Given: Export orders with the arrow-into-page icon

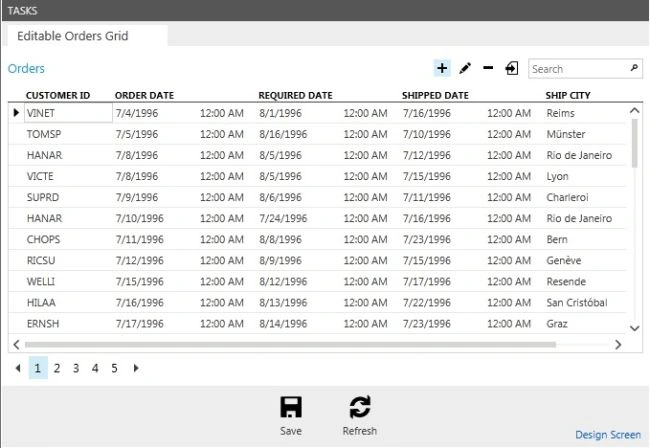Looking at the screenshot, I should tap(512, 68).
